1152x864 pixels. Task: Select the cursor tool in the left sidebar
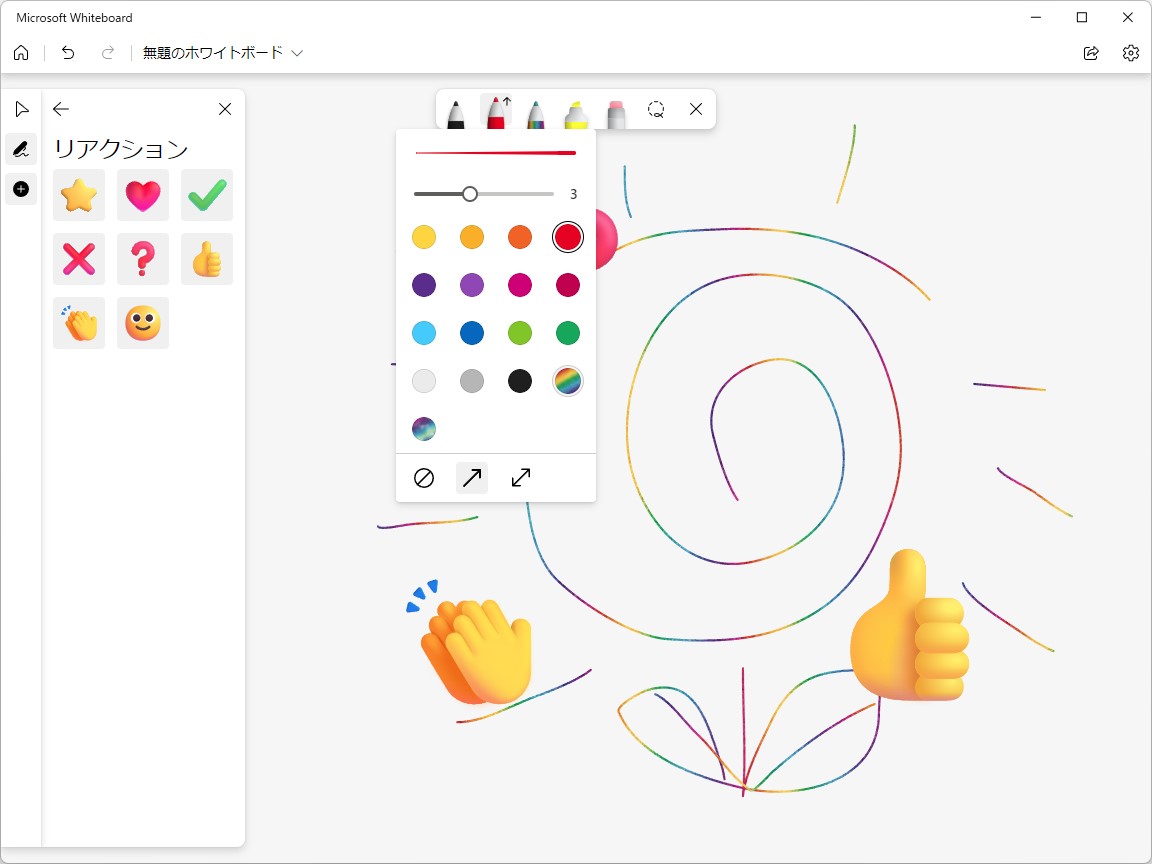click(x=21, y=109)
